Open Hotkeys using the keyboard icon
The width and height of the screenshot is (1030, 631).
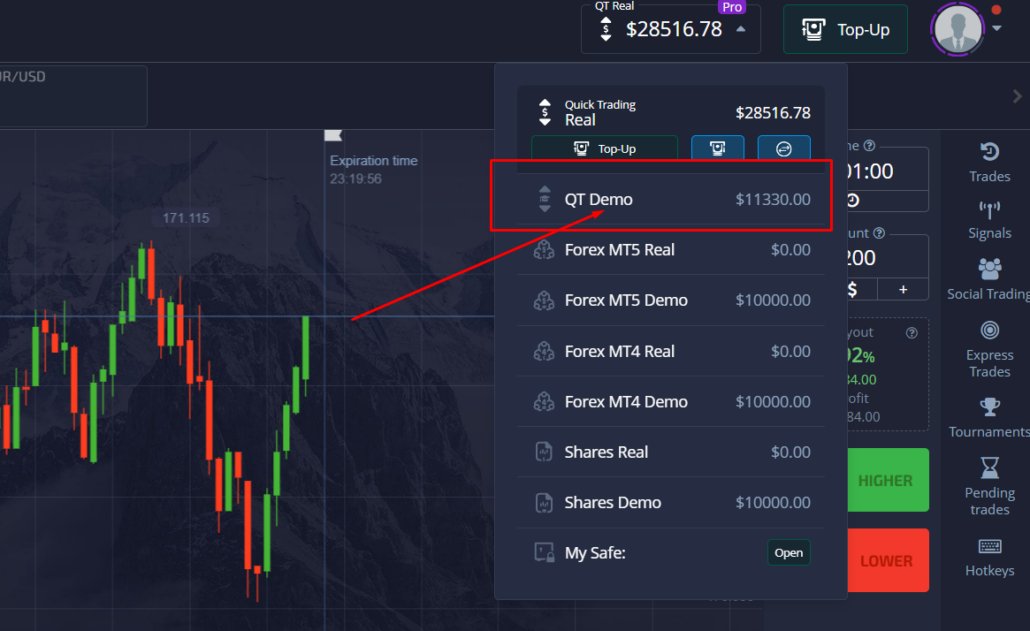989,547
